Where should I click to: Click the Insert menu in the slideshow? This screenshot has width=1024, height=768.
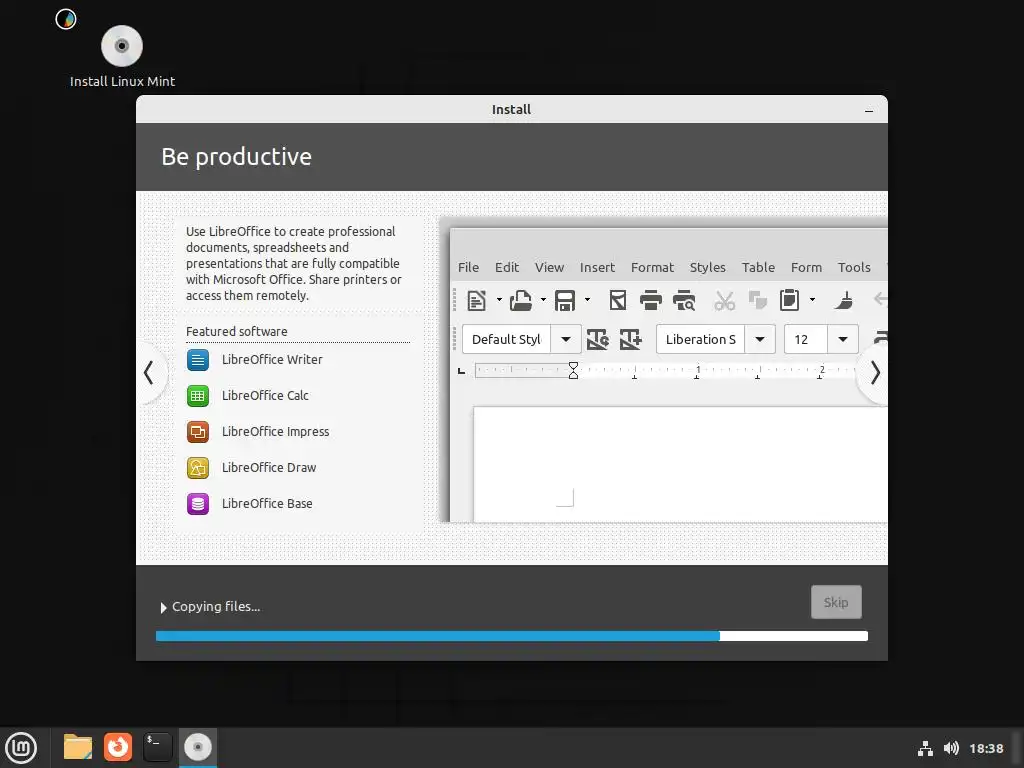(598, 267)
